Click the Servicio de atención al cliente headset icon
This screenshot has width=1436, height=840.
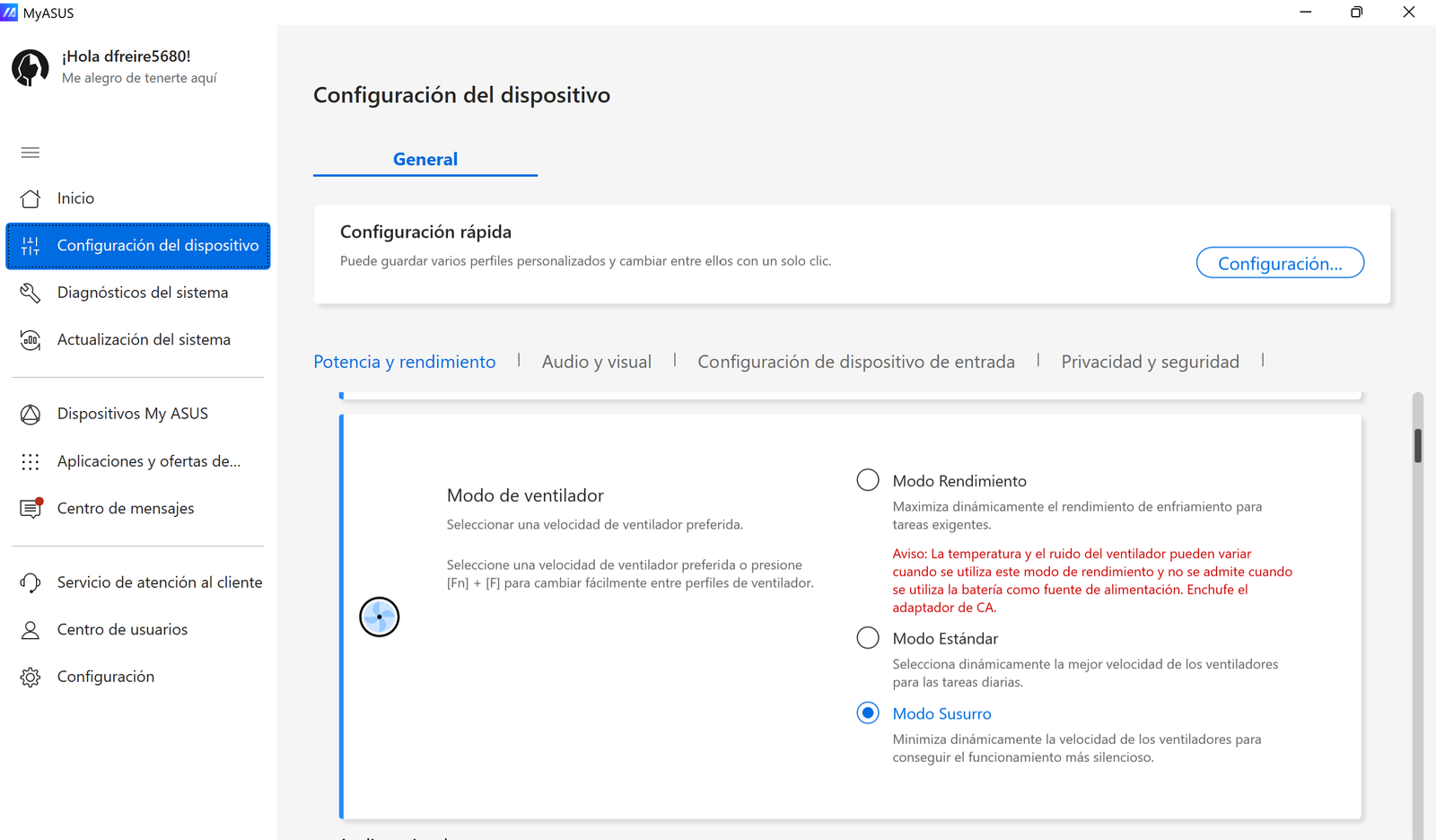pos(31,582)
